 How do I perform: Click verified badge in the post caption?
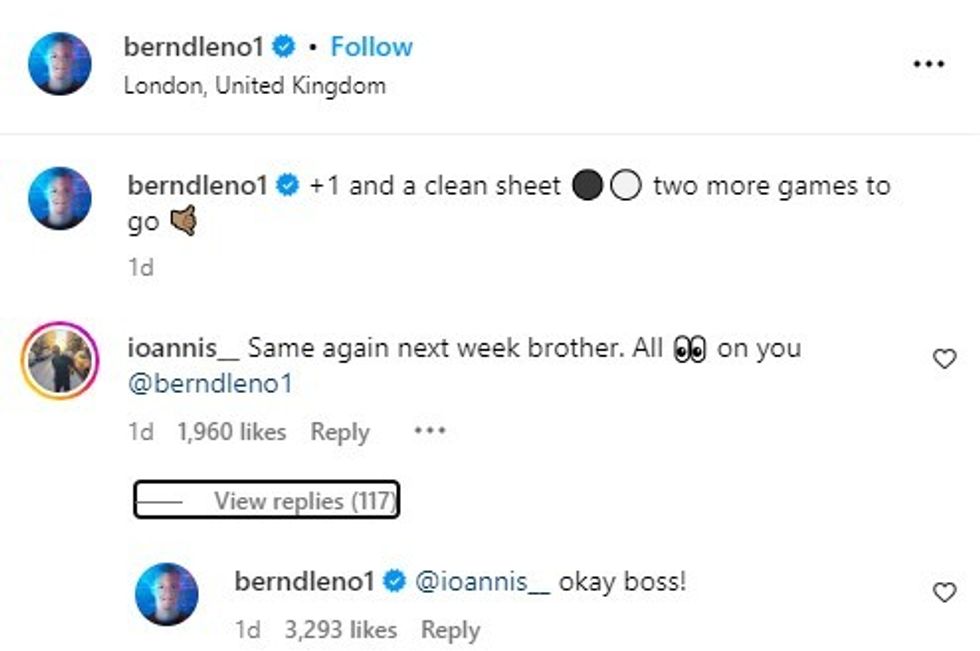(x=289, y=184)
